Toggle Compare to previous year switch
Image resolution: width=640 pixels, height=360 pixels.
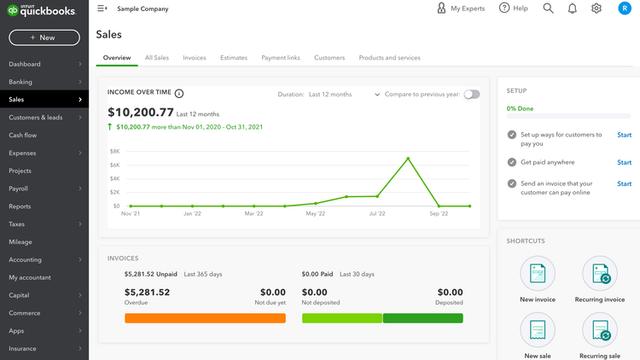[471, 94]
